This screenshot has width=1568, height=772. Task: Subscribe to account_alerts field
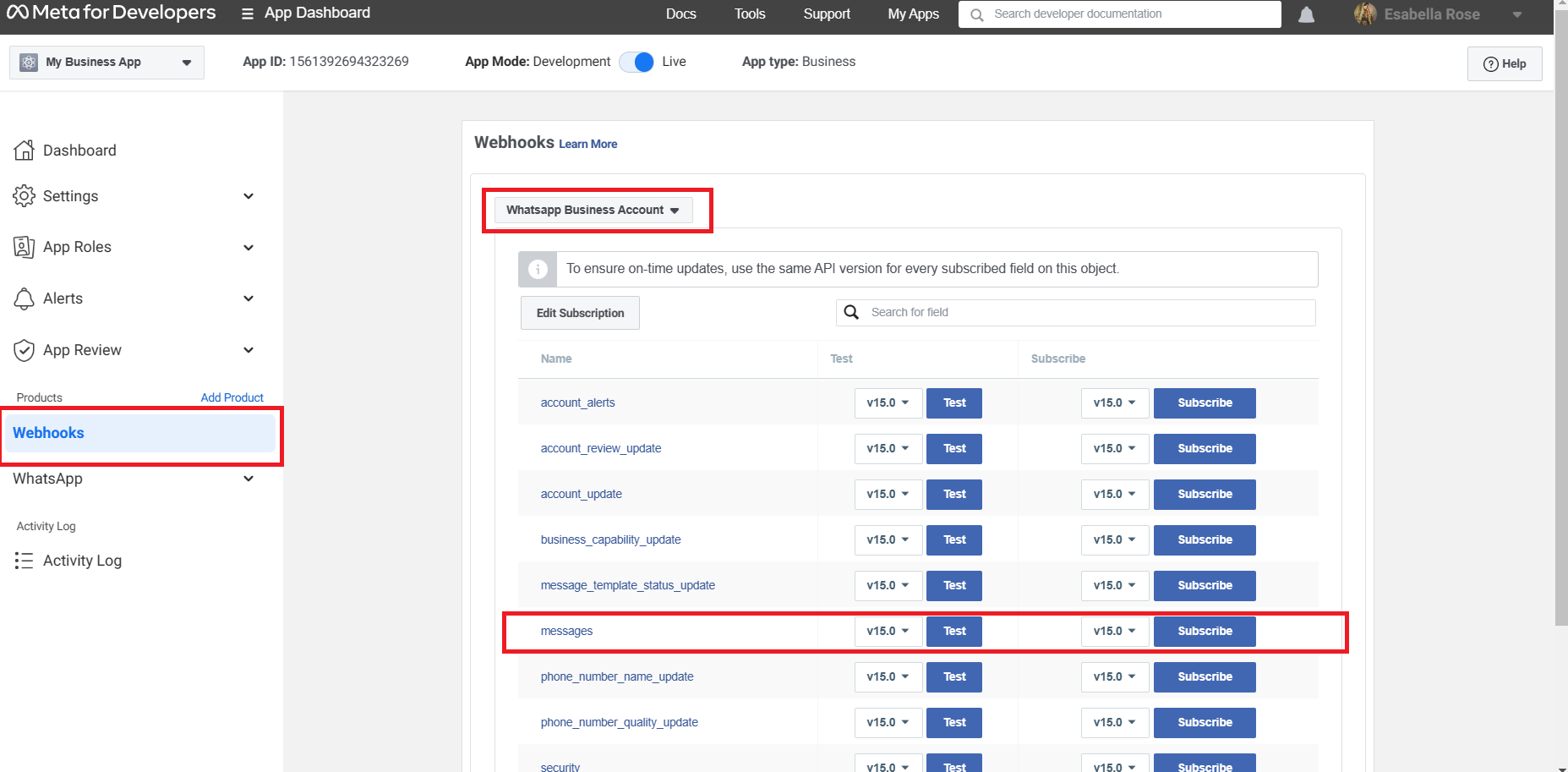1205,403
